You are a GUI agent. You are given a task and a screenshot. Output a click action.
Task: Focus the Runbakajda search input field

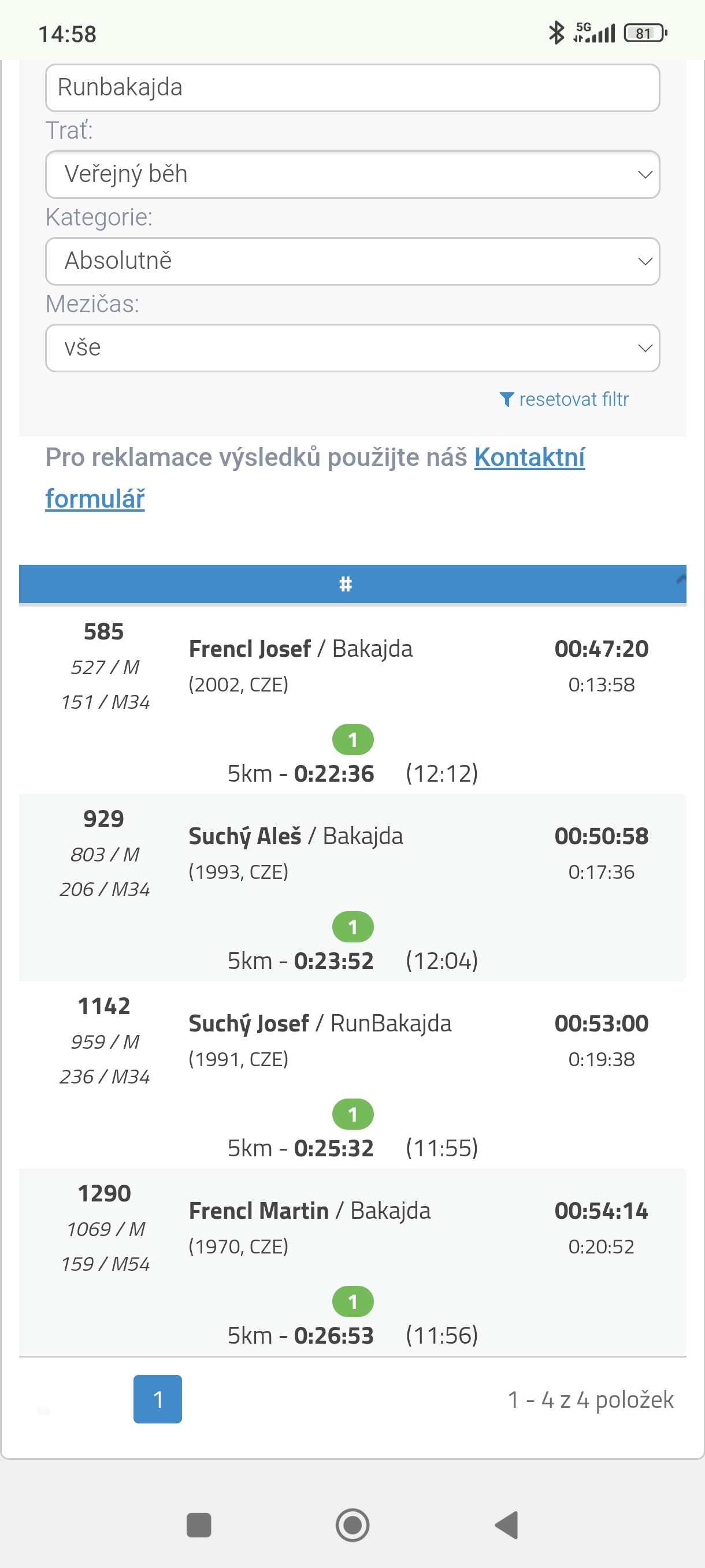coord(352,88)
